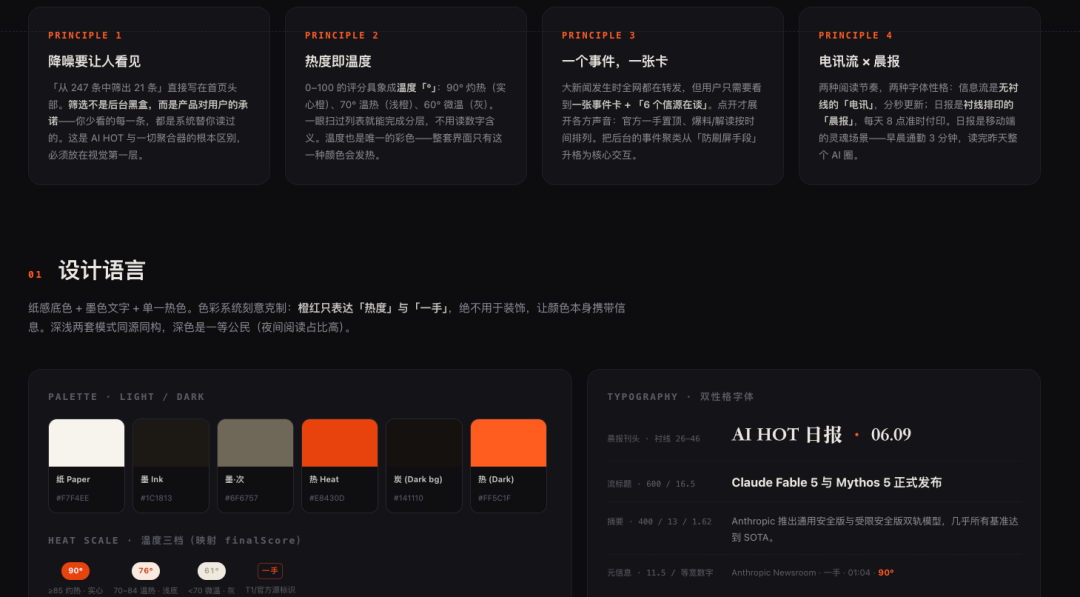Viewport: 1080px width, 597px height.
Task: Click the summary starting "Anthropic 推出通用安全版"
Action: click(875, 530)
